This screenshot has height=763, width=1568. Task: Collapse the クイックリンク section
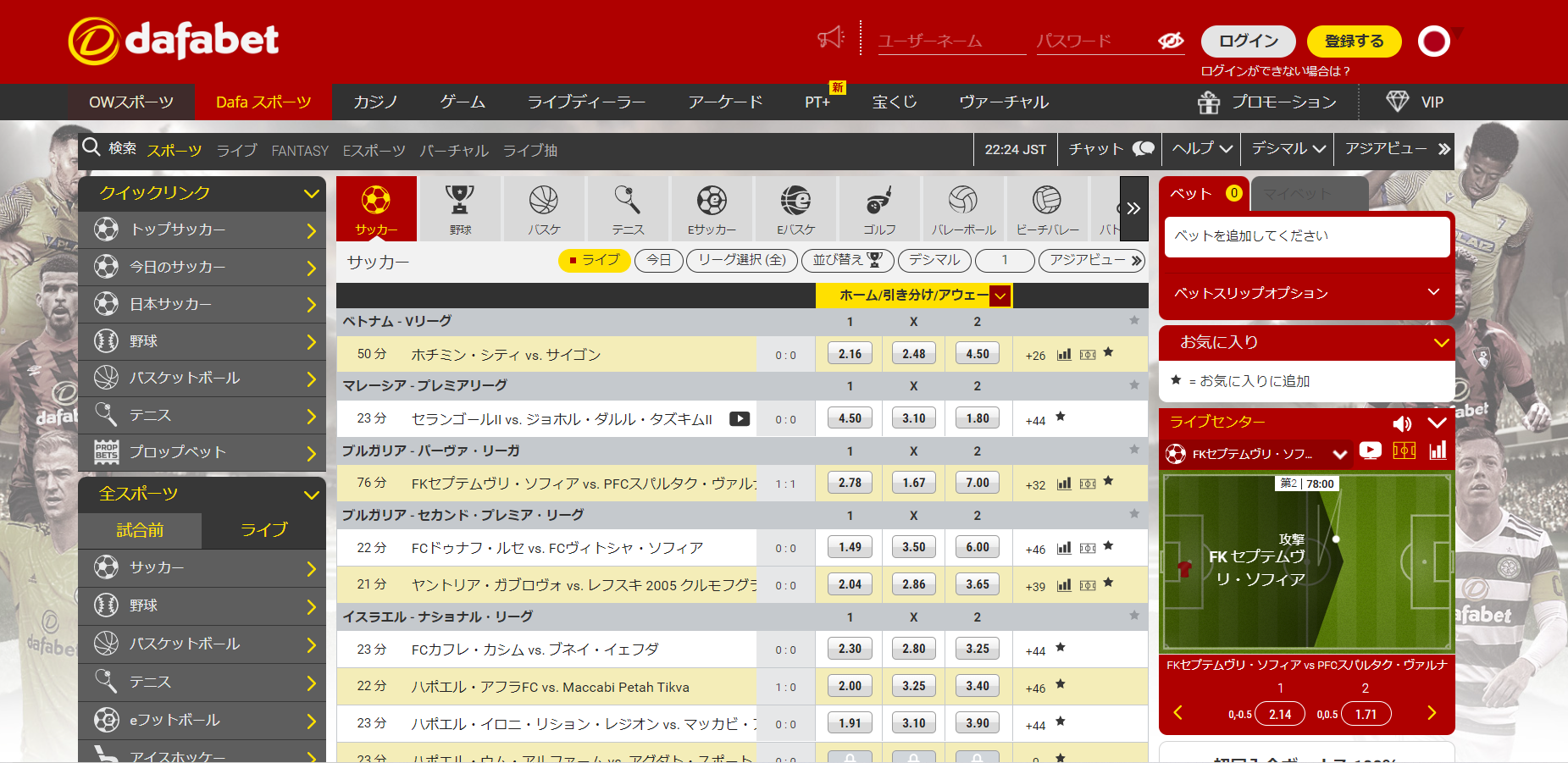click(312, 194)
